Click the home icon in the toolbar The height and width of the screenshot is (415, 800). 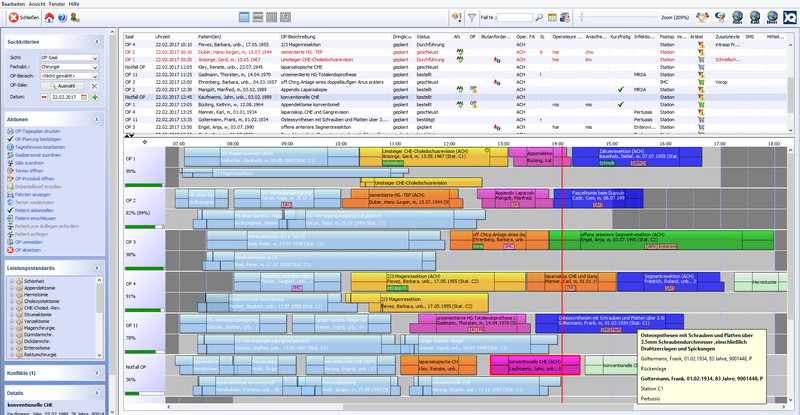pyautogui.click(x=49, y=18)
